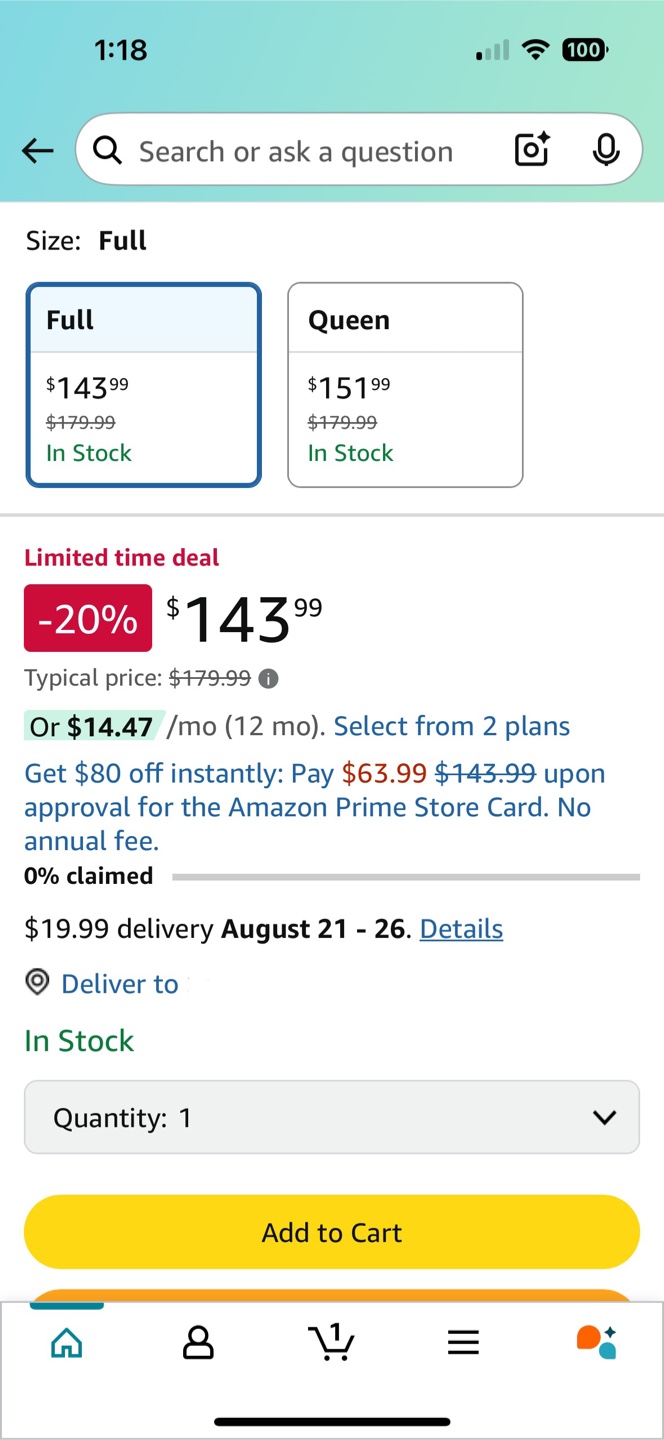This screenshot has height=1440, width=664.
Task: Tap the delivery location pin icon
Action: point(37,983)
